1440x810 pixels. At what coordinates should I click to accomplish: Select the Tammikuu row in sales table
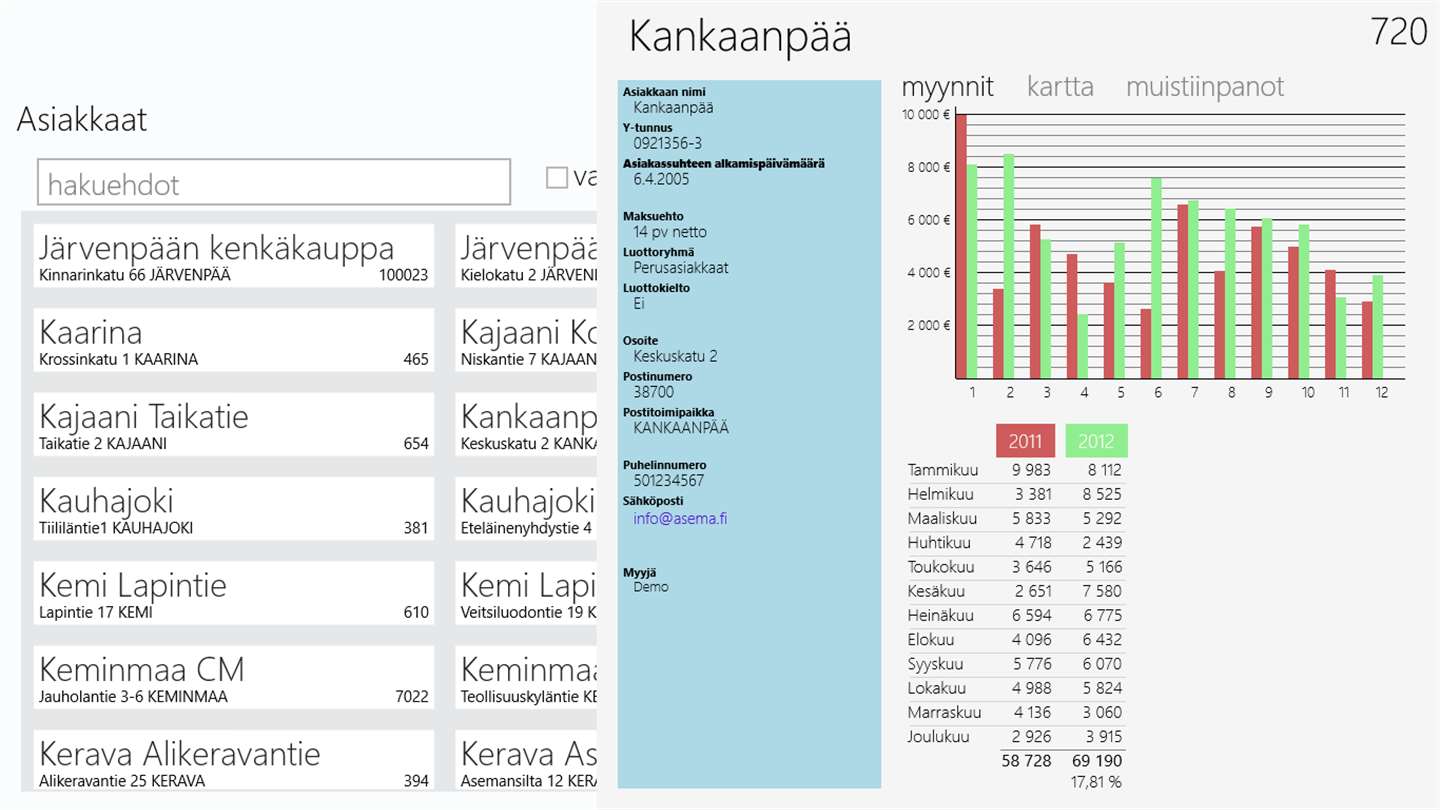(1015, 470)
